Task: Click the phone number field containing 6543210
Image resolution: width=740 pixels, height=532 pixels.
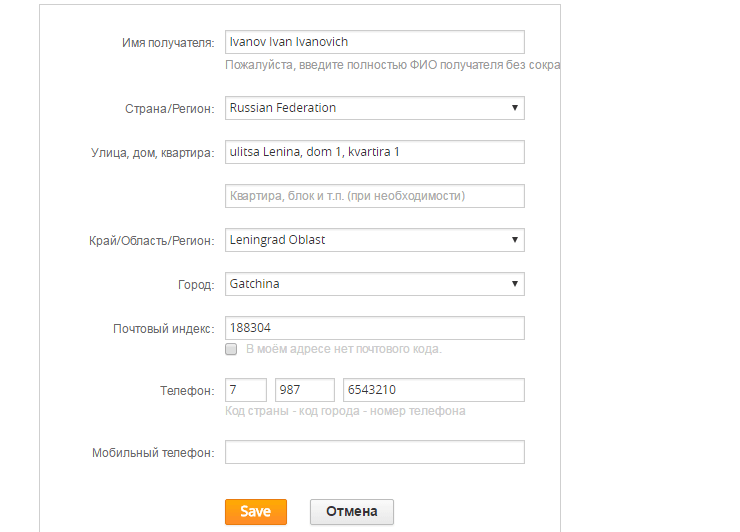Action: click(x=434, y=390)
